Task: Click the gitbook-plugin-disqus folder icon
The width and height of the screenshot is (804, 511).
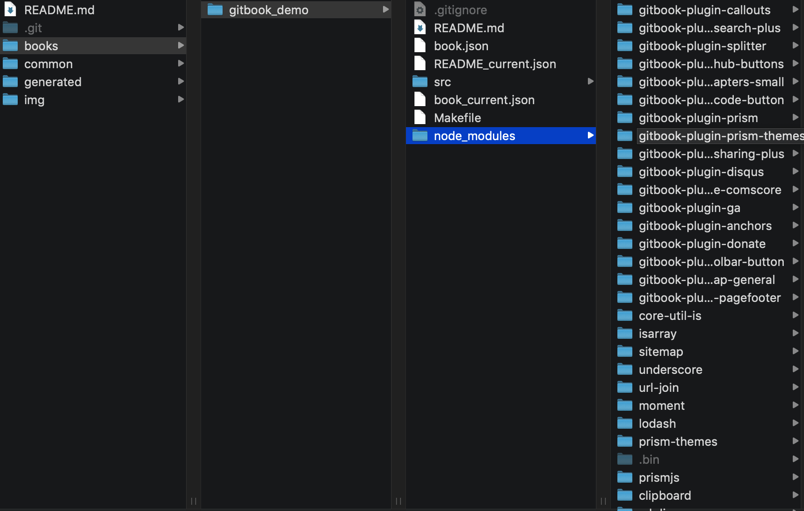Action: coord(625,172)
